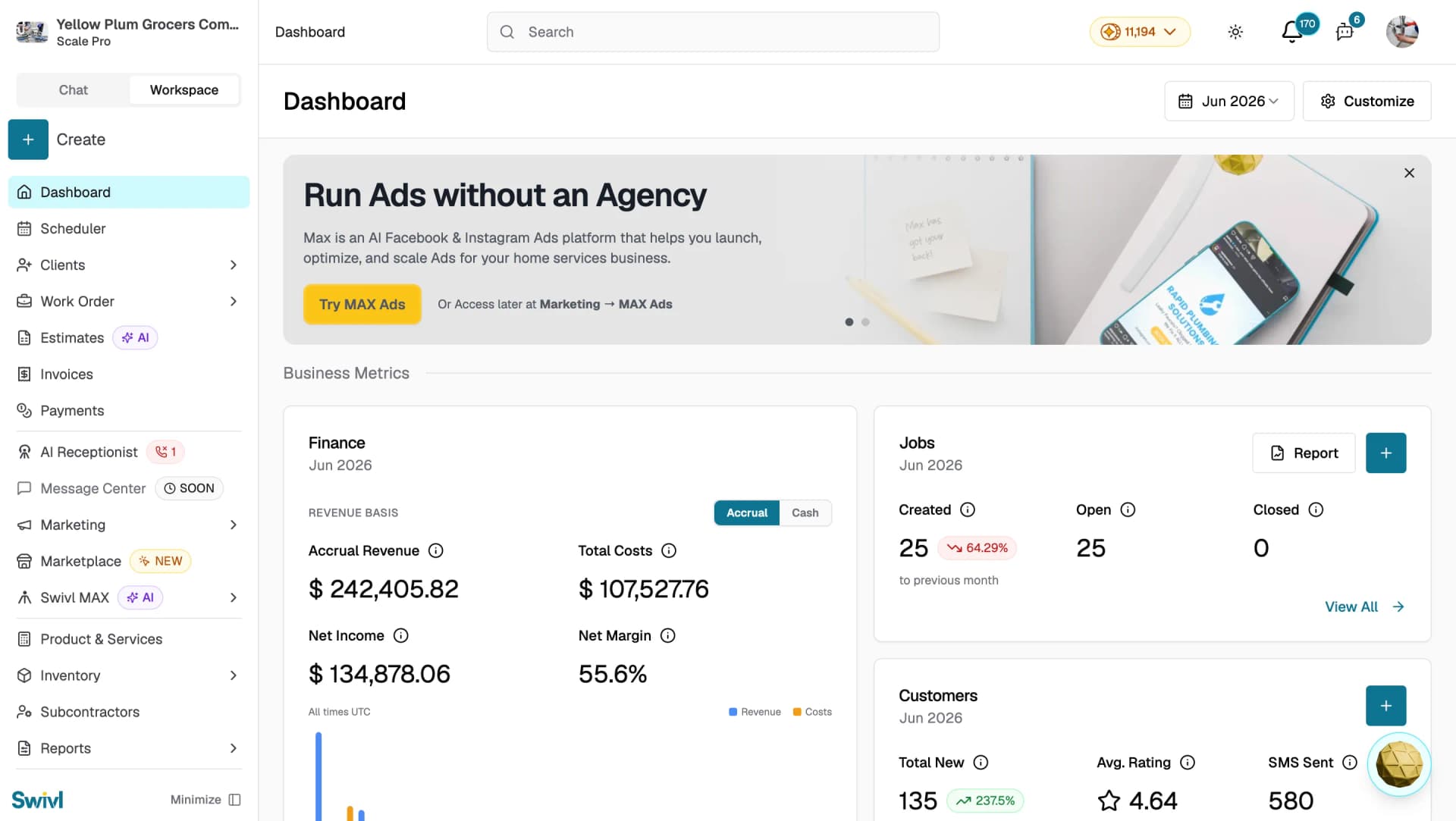Go to the second banner slide dot
This screenshot has width=1456, height=821.
click(x=865, y=322)
